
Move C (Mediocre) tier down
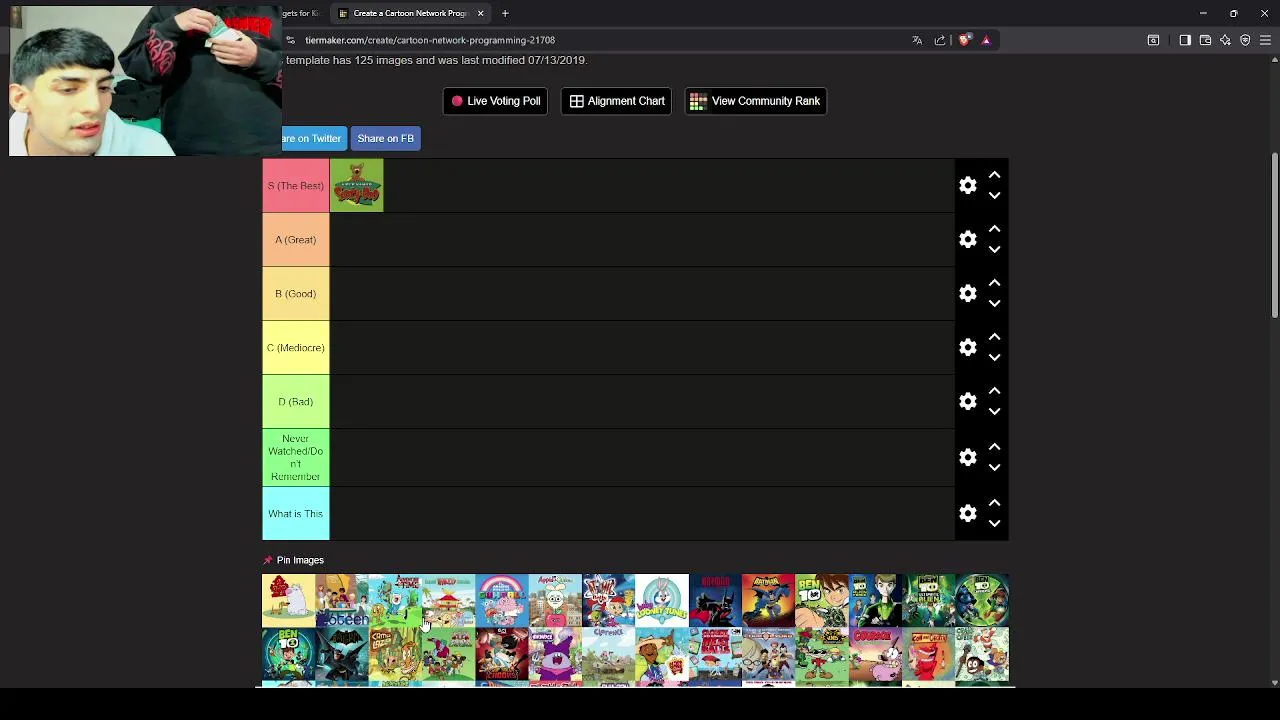pyautogui.click(x=994, y=358)
